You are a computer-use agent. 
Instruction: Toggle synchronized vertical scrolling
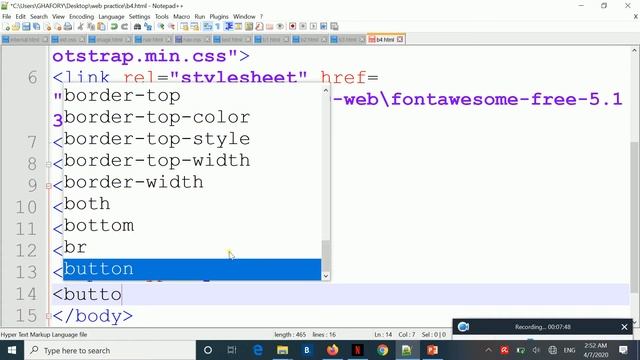(x=184, y=27)
